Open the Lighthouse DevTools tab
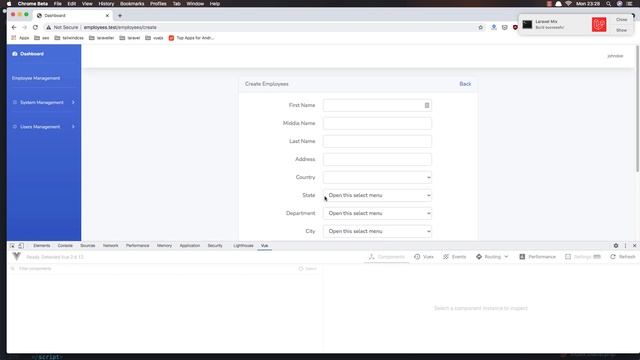Viewport: 640px width, 360px height. click(243, 246)
